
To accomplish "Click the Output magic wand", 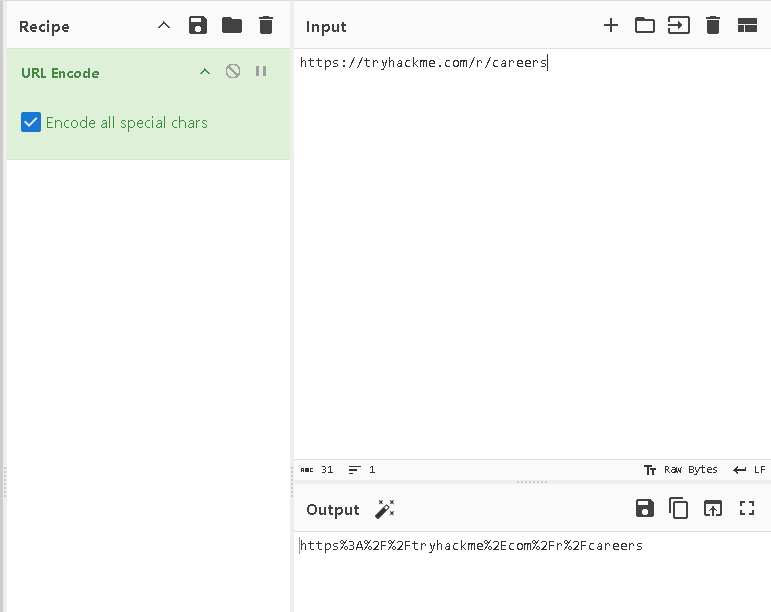I will [x=385, y=509].
